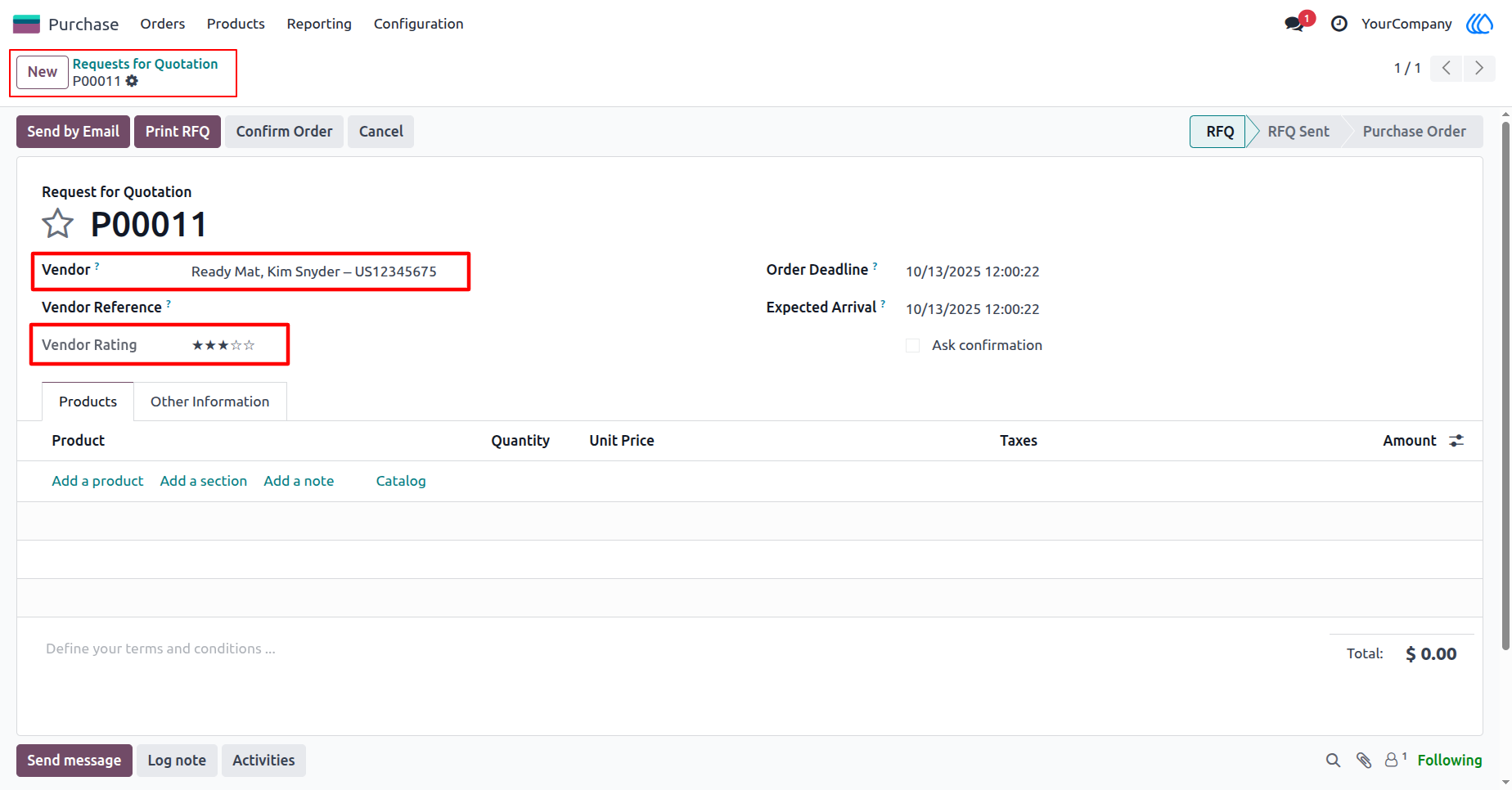The image size is (1512, 790).
Task: Open the Orders menu
Action: tap(163, 24)
